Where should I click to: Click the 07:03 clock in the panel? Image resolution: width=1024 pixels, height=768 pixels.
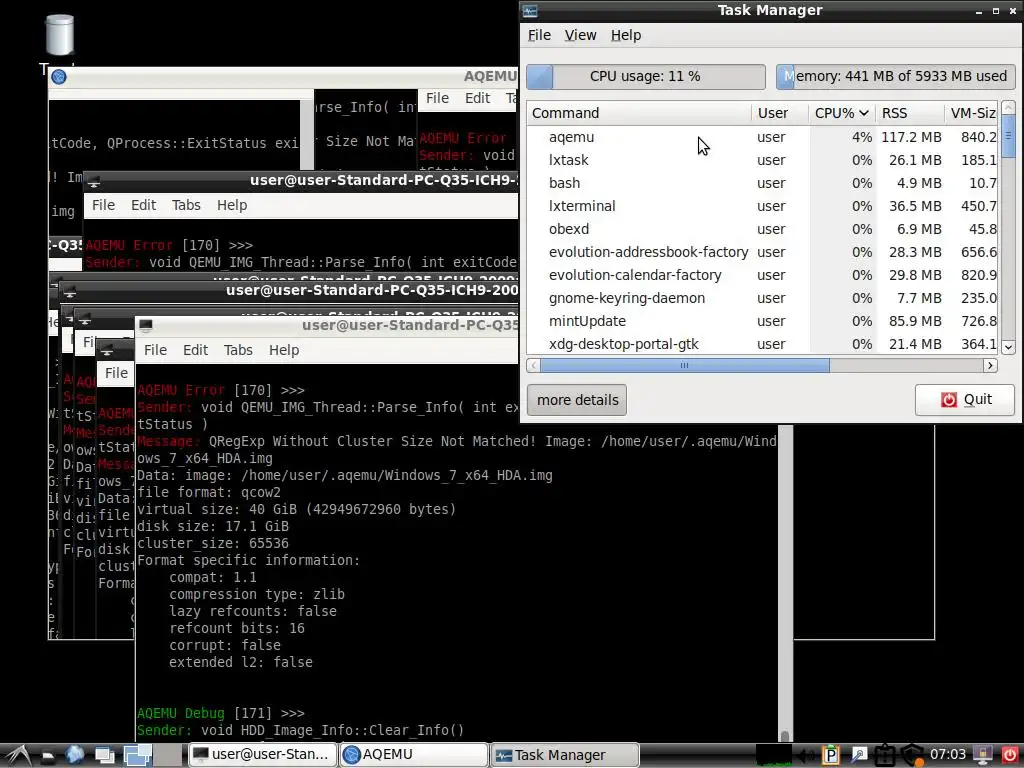948,754
